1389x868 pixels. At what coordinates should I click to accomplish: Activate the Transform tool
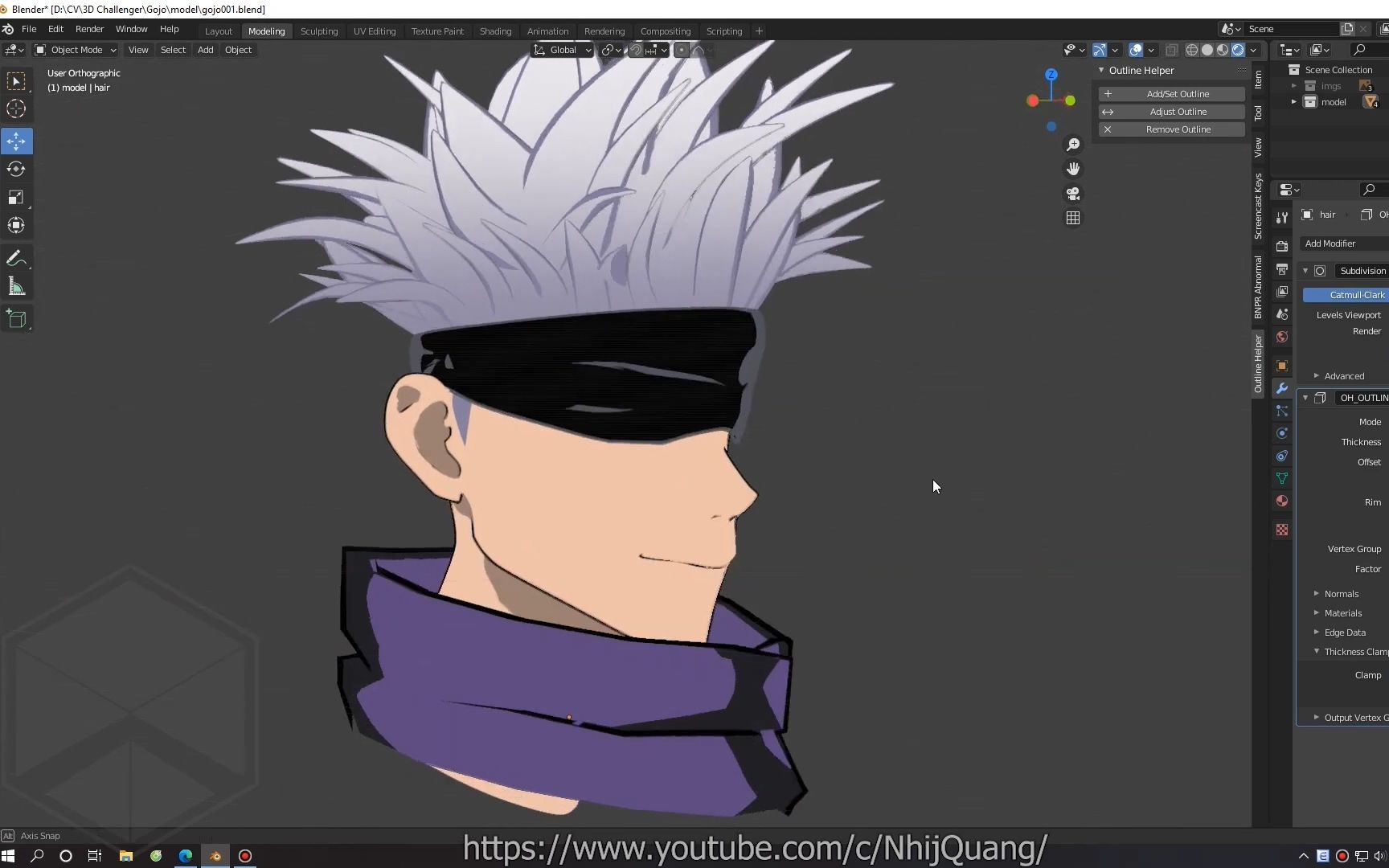pyautogui.click(x=16, y=225)
